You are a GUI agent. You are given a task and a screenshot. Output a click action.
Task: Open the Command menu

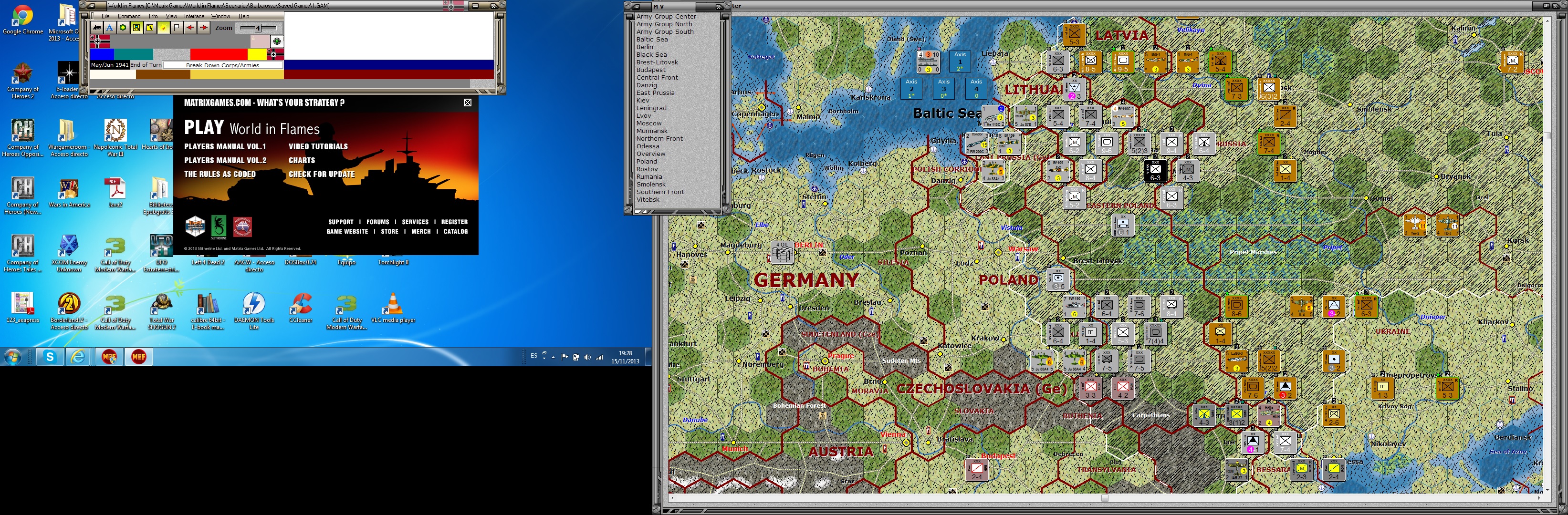click(x=129, y=16)
